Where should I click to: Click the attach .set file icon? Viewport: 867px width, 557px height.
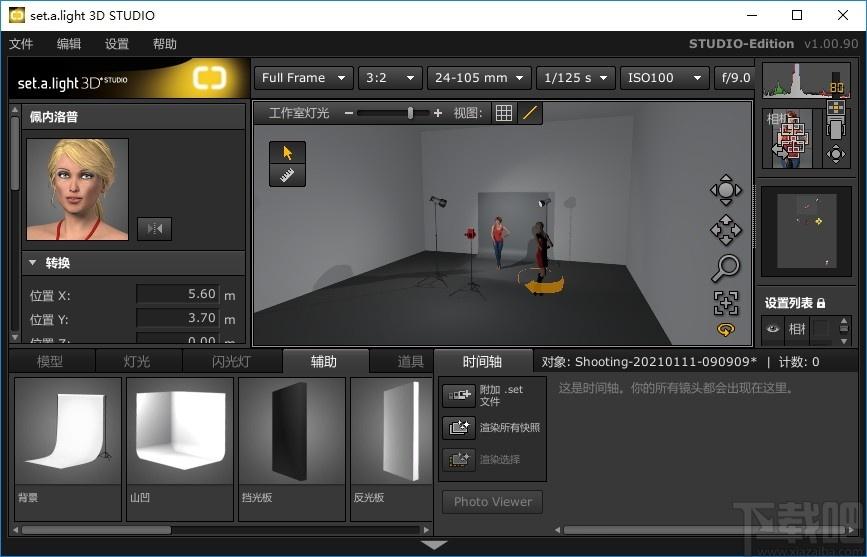click(459, 395)
